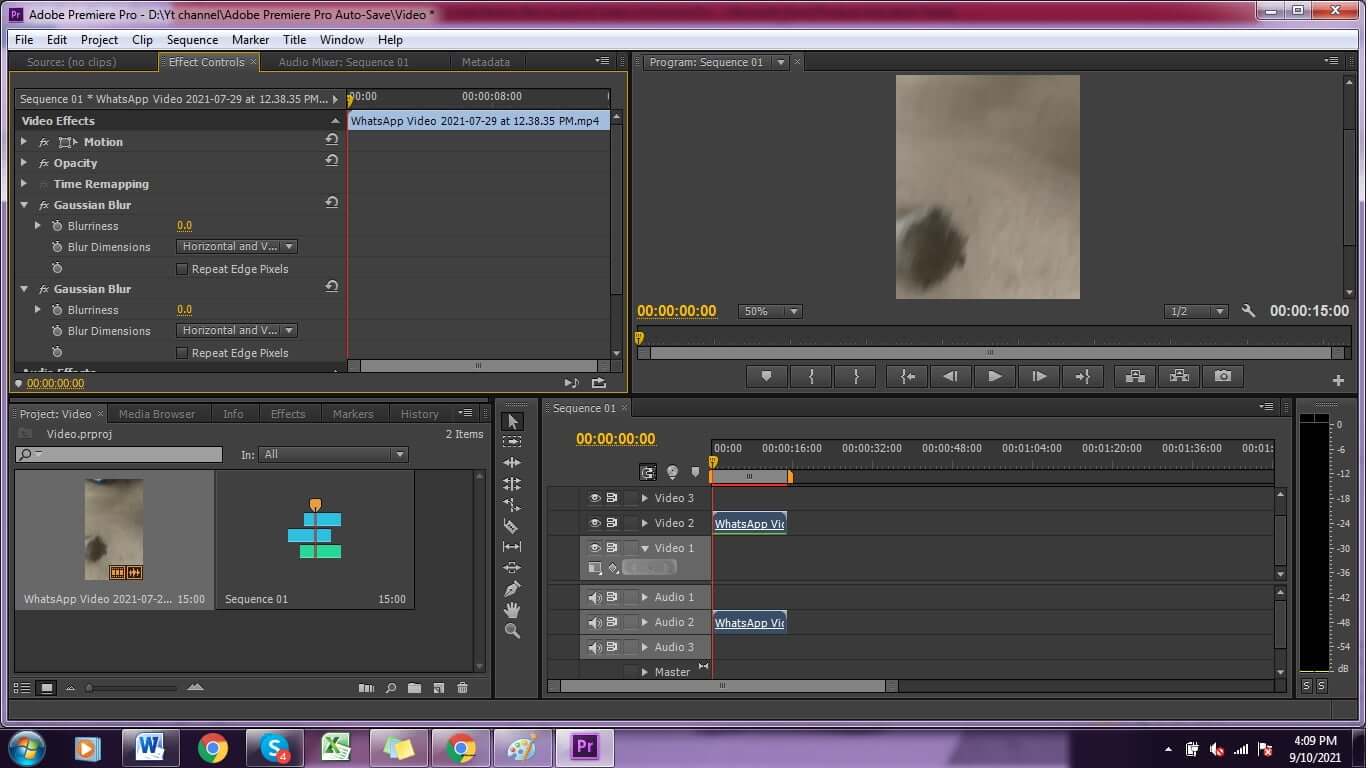Click first Gaussian Blur Blurriness value 0.0
1370x768 pixels.
click(x=184, y=226)
